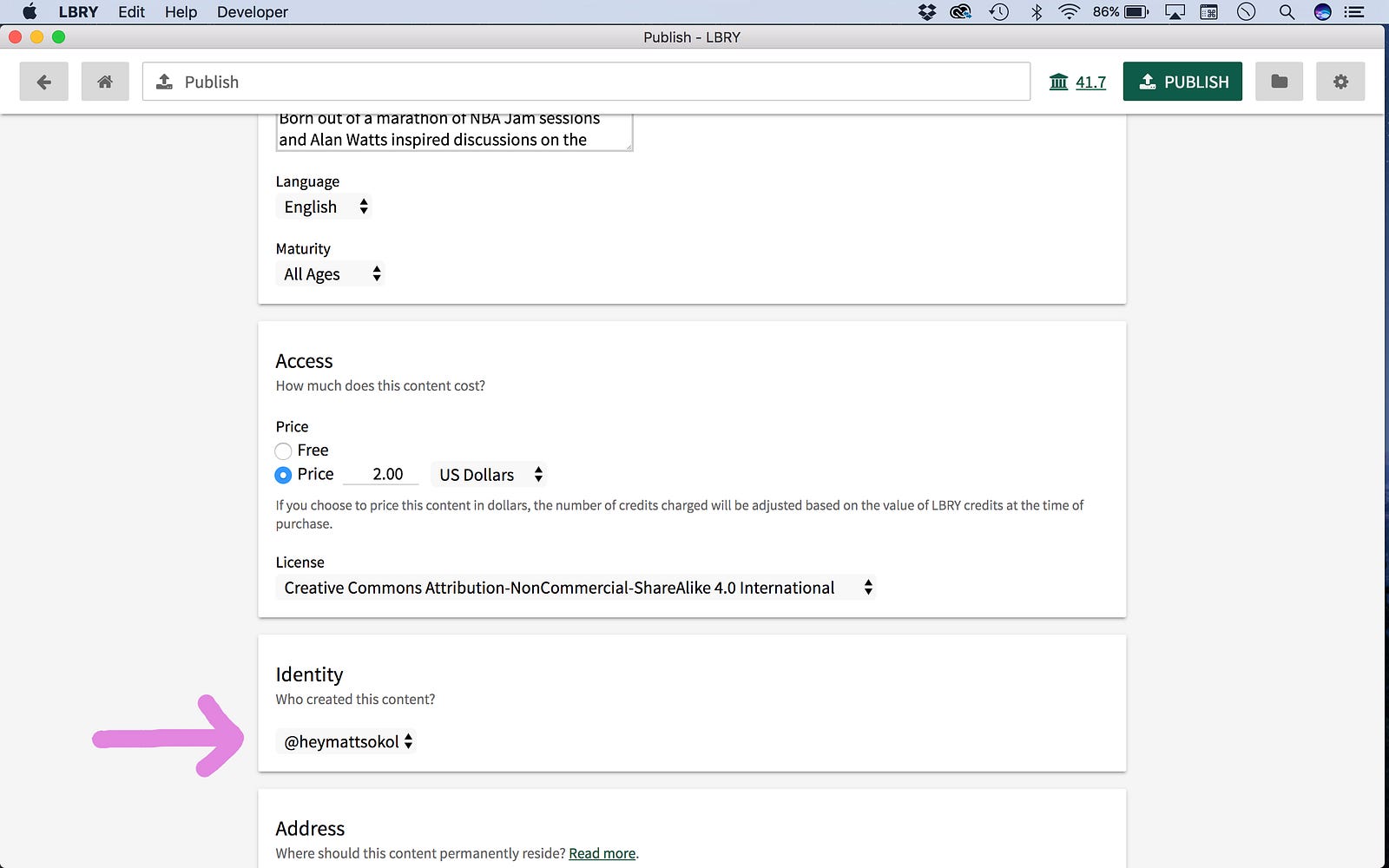1389x868 pixels.
Task: Open the Apple menu
Action: coord(30,12)
